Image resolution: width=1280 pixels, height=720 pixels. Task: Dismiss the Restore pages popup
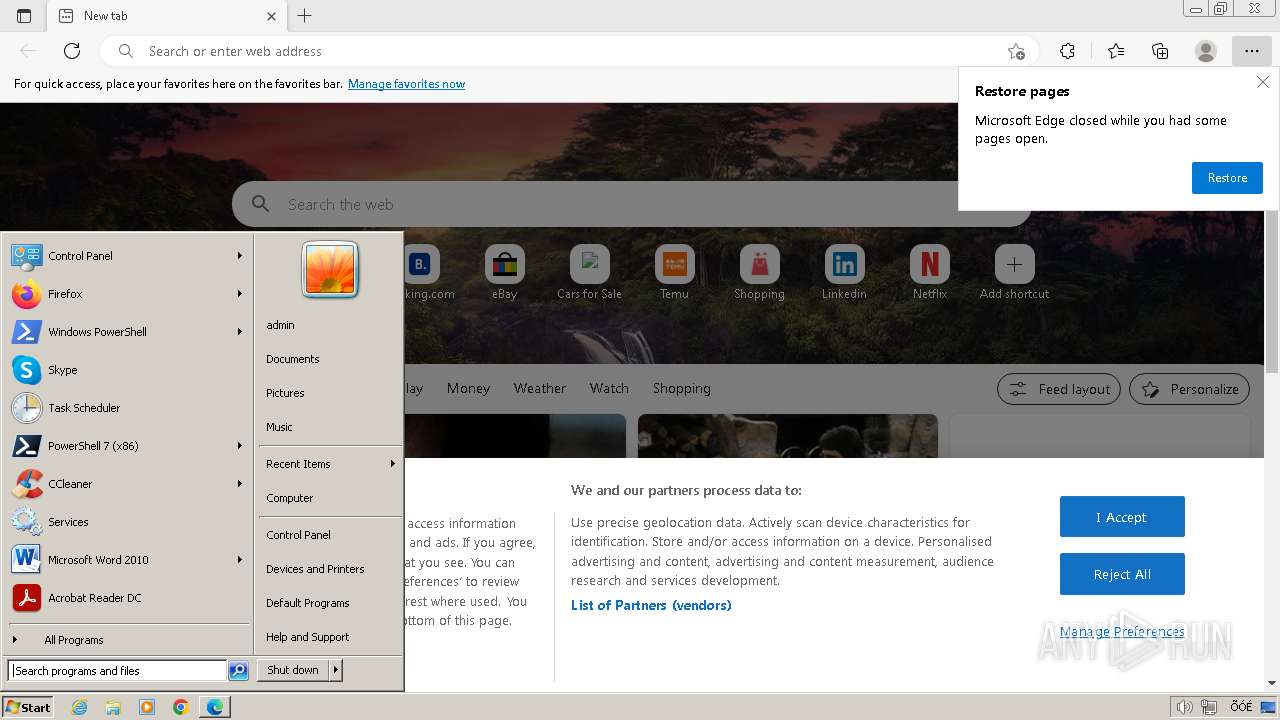(1263, 83)
